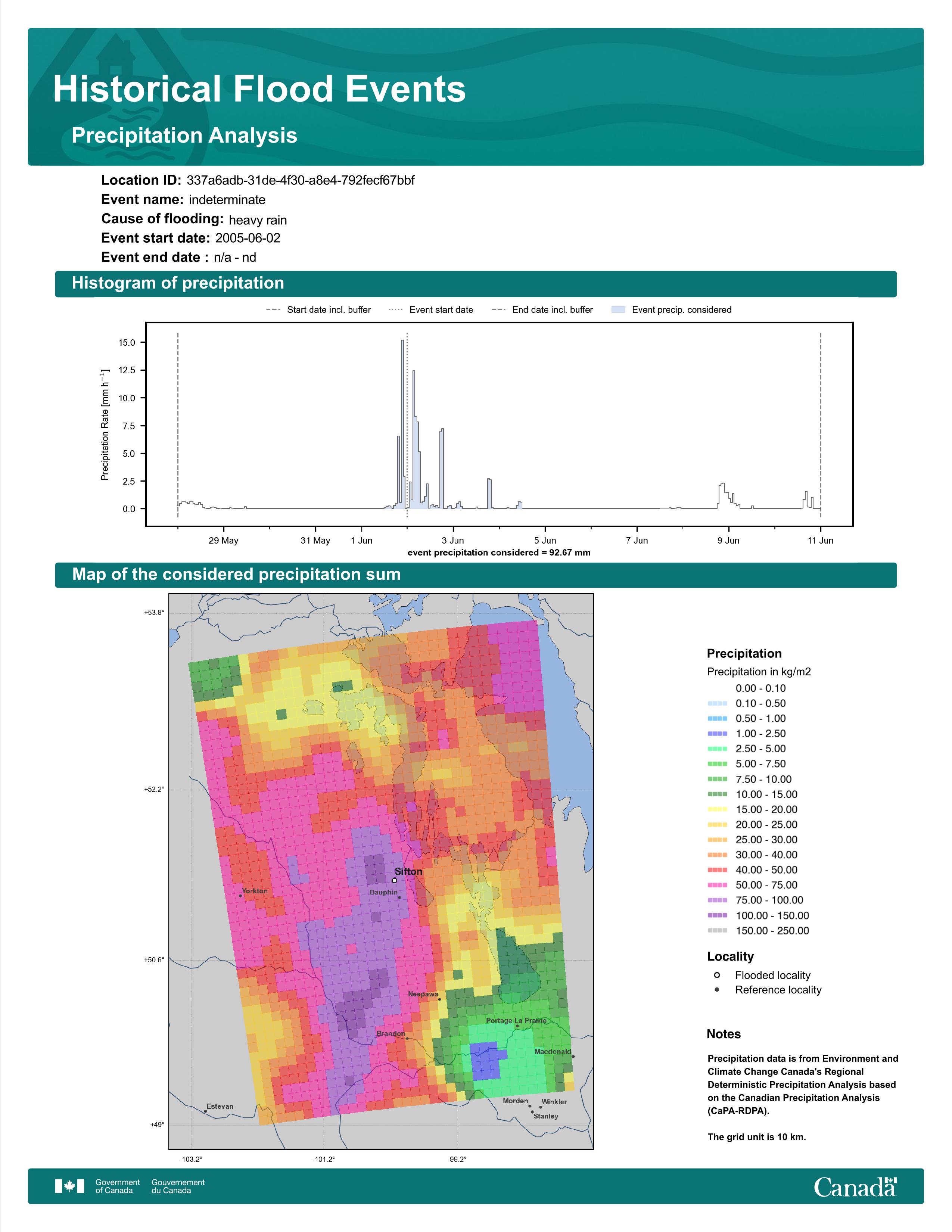Click the 'Event precip. considered' legend swatch
This screenshot has width=952, height=1232.
618,310
